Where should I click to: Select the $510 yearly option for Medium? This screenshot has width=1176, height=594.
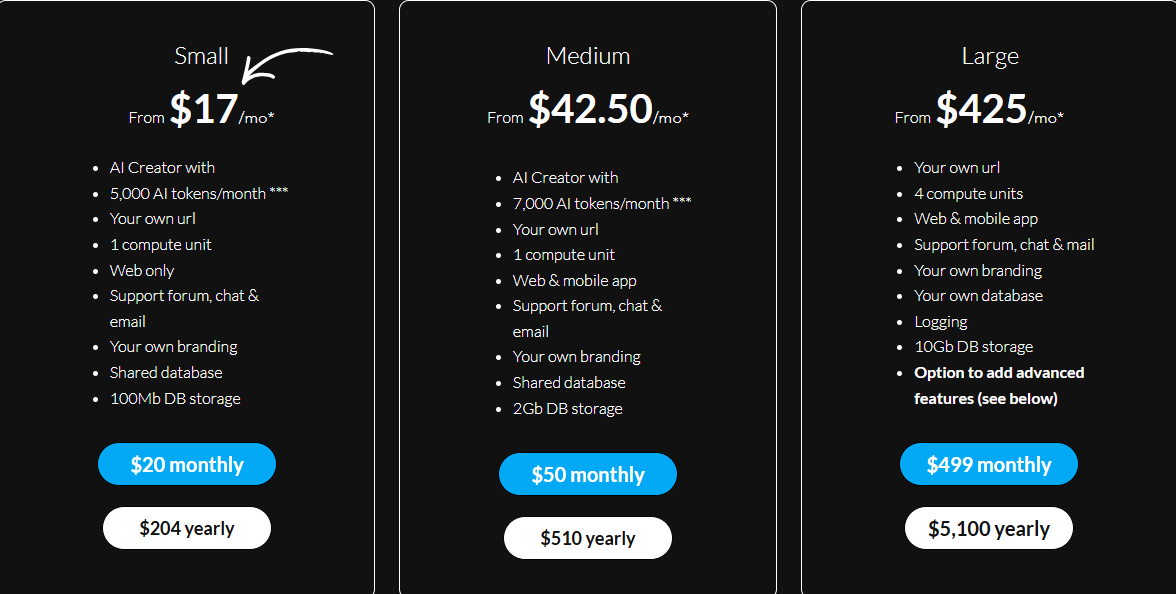pyautogui.click(x=587, y=537)
